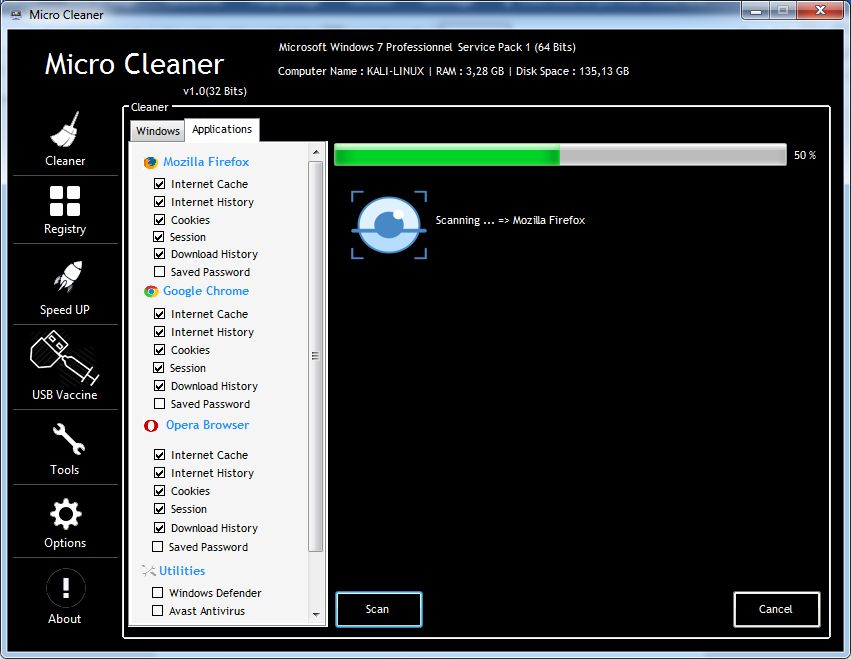Close the Micro Cleaner window
Screen dimensions: 851x659
820,10
